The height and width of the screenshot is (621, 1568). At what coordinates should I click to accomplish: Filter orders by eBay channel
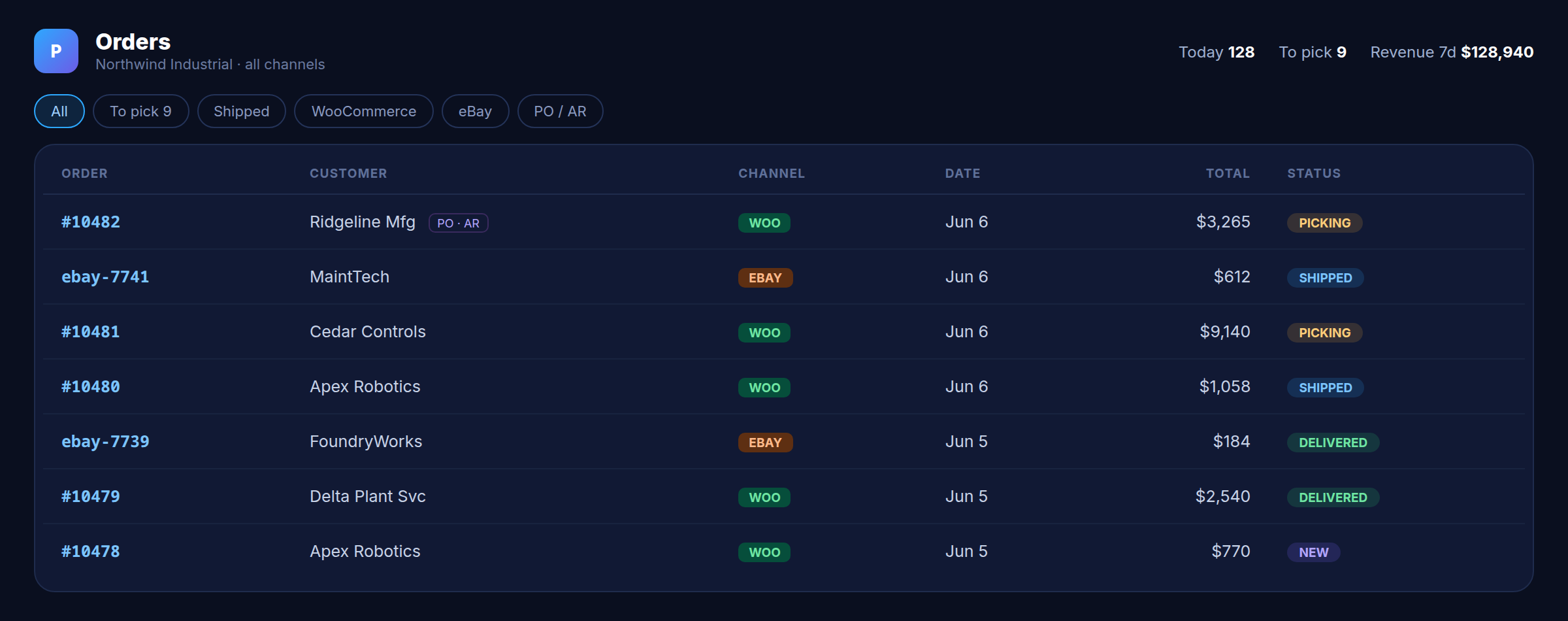click(475, 111)
